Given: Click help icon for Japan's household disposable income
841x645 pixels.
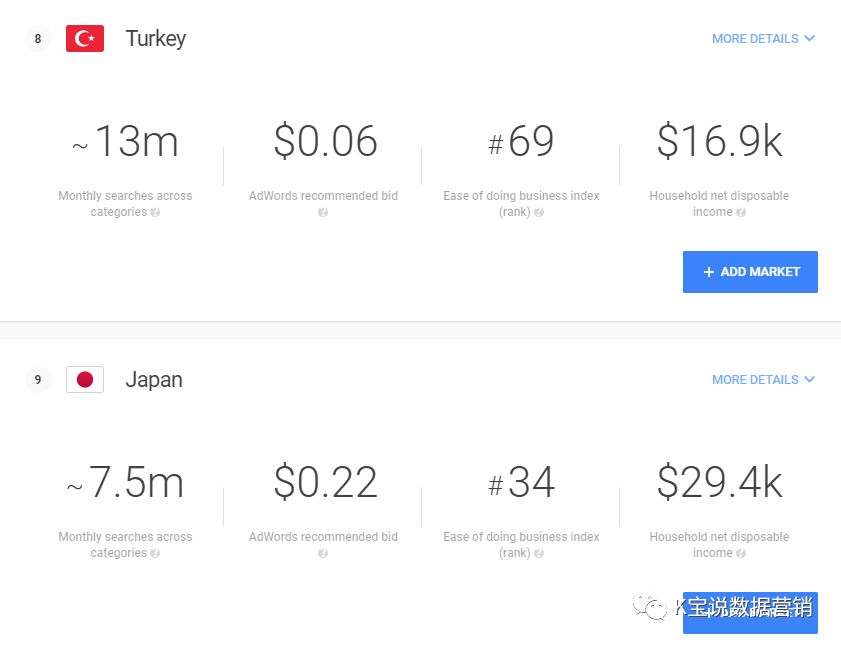Looking at the screenshot, I should [741, 553].
